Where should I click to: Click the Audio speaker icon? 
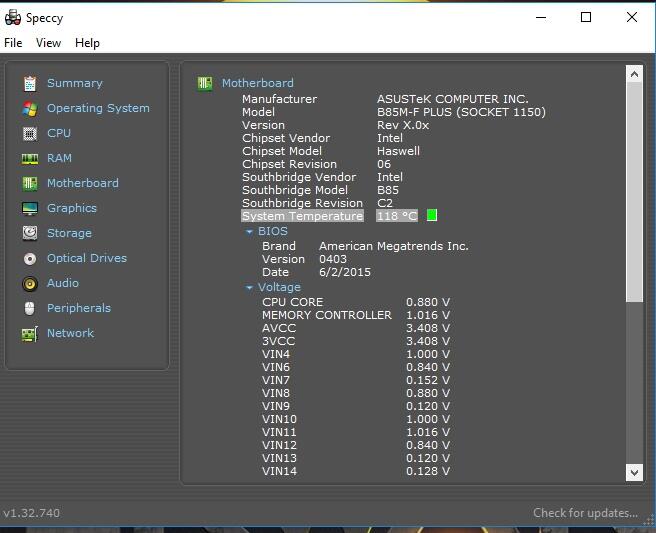click(30, 284)
